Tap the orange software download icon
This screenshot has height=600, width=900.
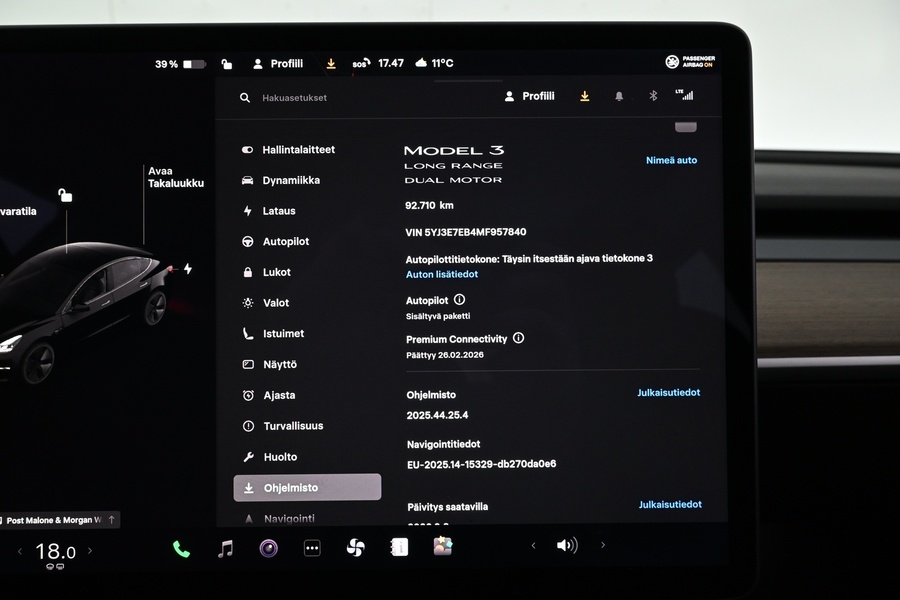pos(584,96)
